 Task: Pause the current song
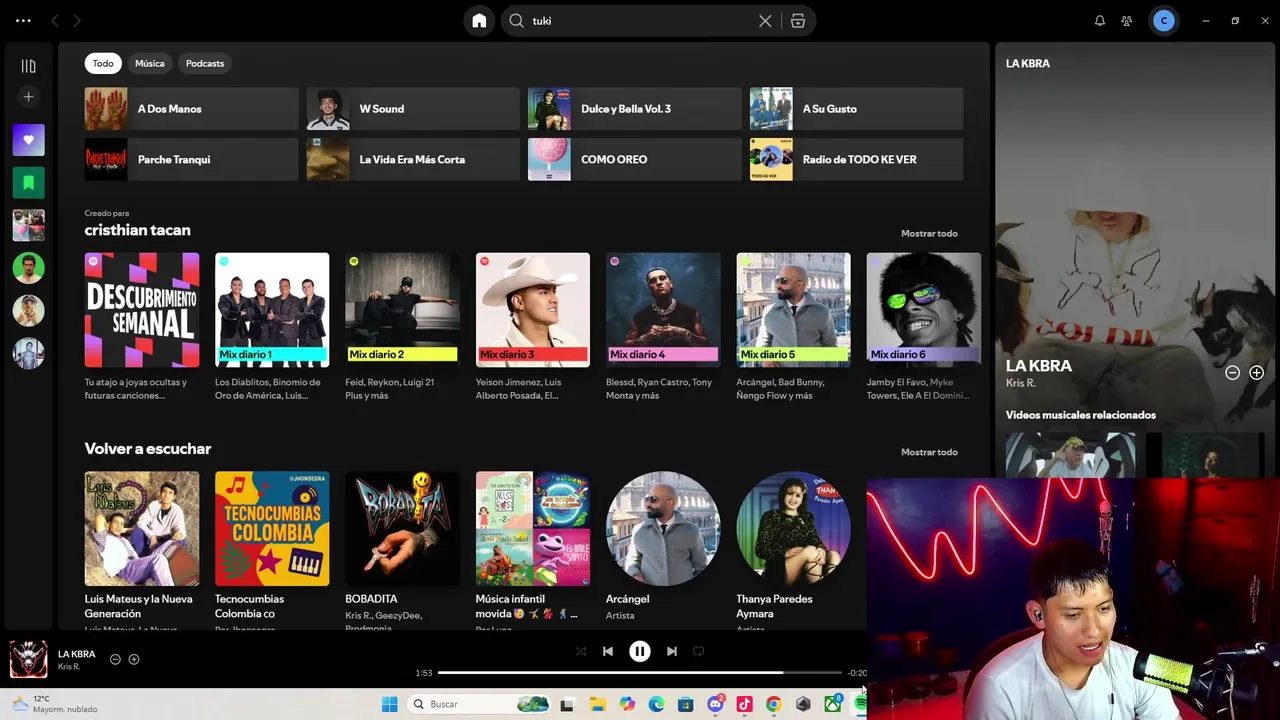pos(640,651)
